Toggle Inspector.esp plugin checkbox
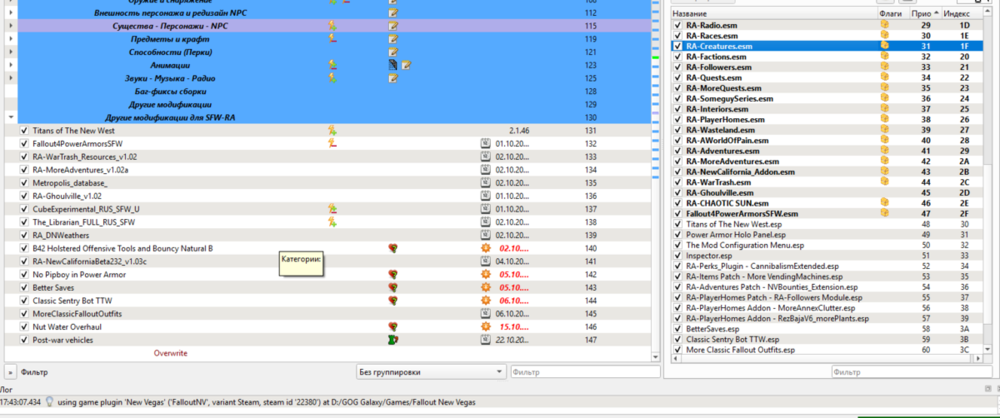The width and height of the screenshot is (1000, 418). click(x=678, y=255)
